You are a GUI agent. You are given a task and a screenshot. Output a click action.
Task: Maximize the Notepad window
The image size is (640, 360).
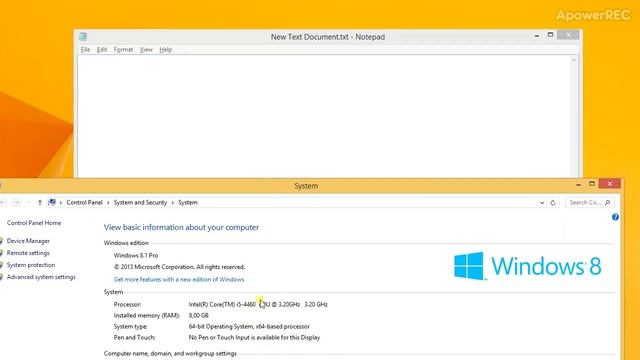(550, 35)
